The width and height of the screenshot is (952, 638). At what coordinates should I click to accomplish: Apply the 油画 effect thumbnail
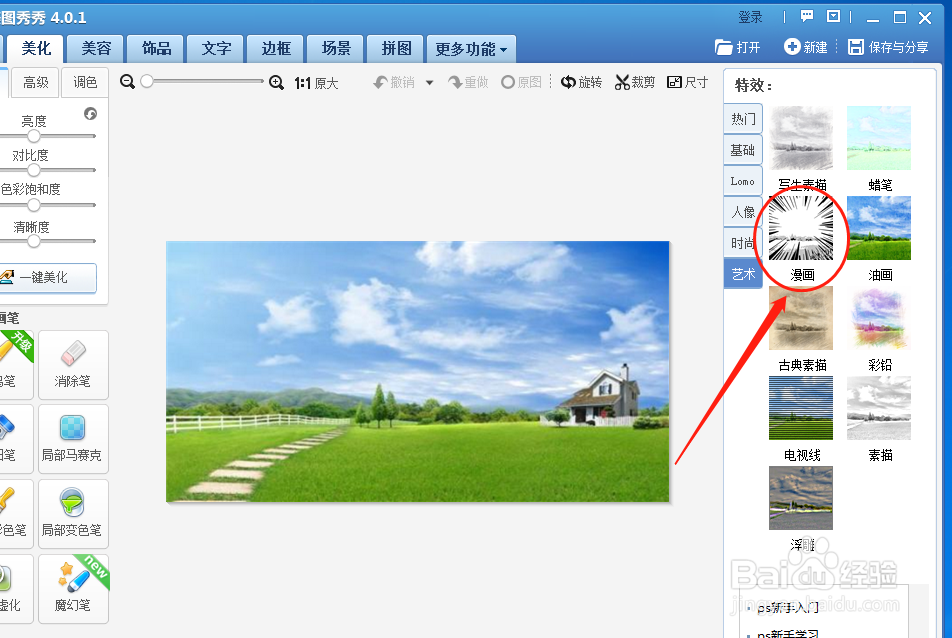(879, 228)
